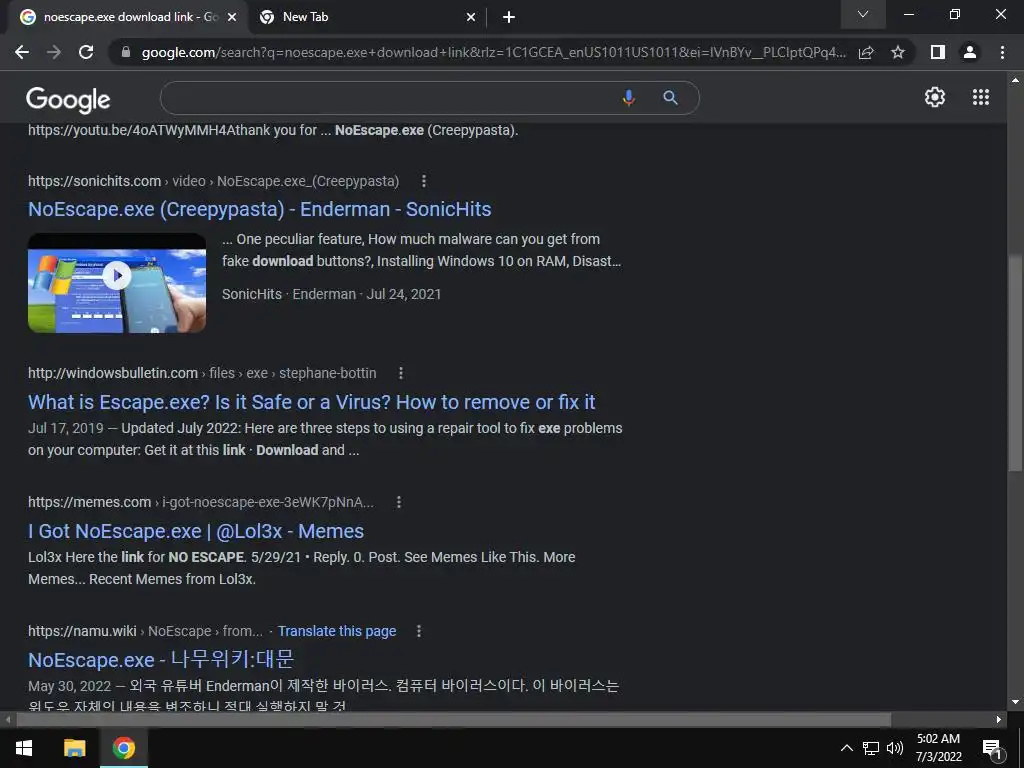This screenshot has width=1024, height=768.
Task: Show hidden system tray icons
Action: 846,748
